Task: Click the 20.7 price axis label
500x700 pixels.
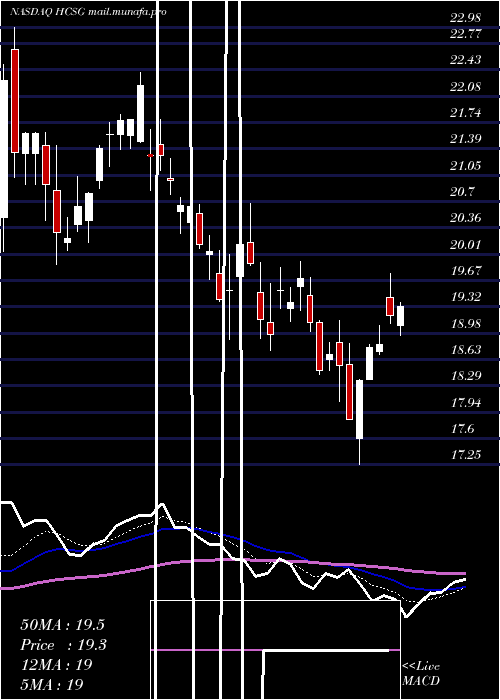Action: coord(462,192)
